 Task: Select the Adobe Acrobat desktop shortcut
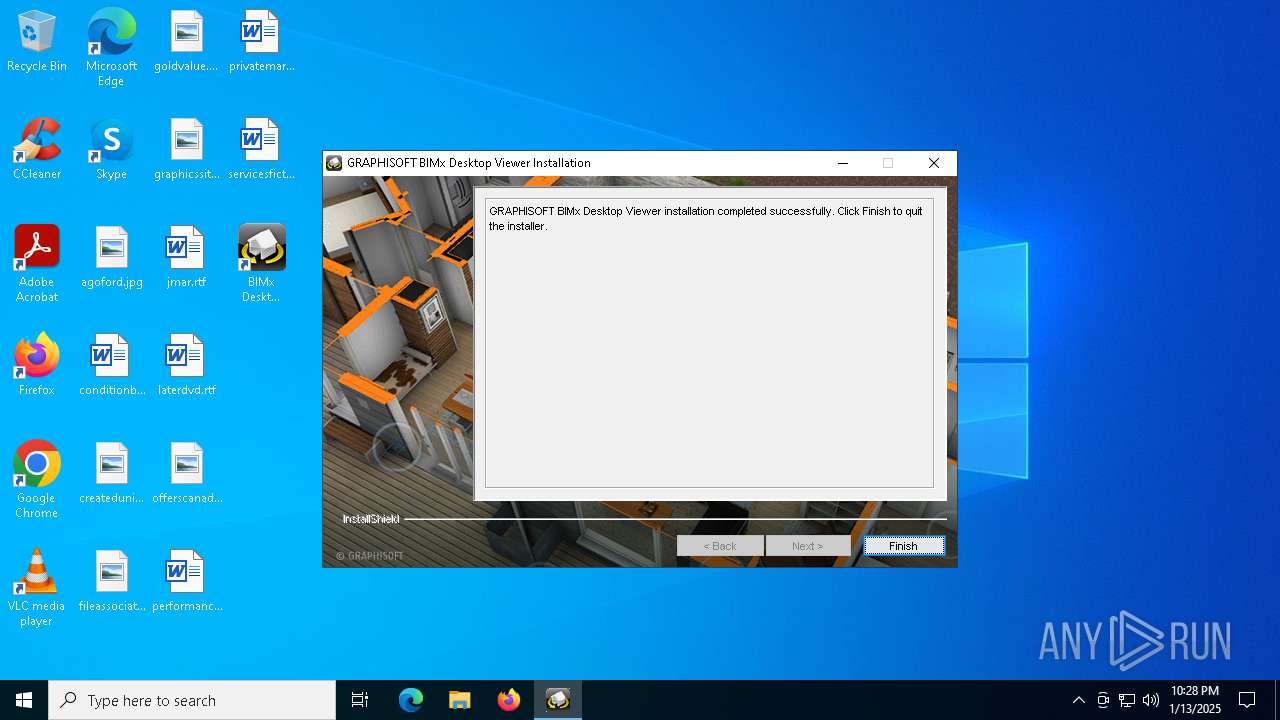37,264
